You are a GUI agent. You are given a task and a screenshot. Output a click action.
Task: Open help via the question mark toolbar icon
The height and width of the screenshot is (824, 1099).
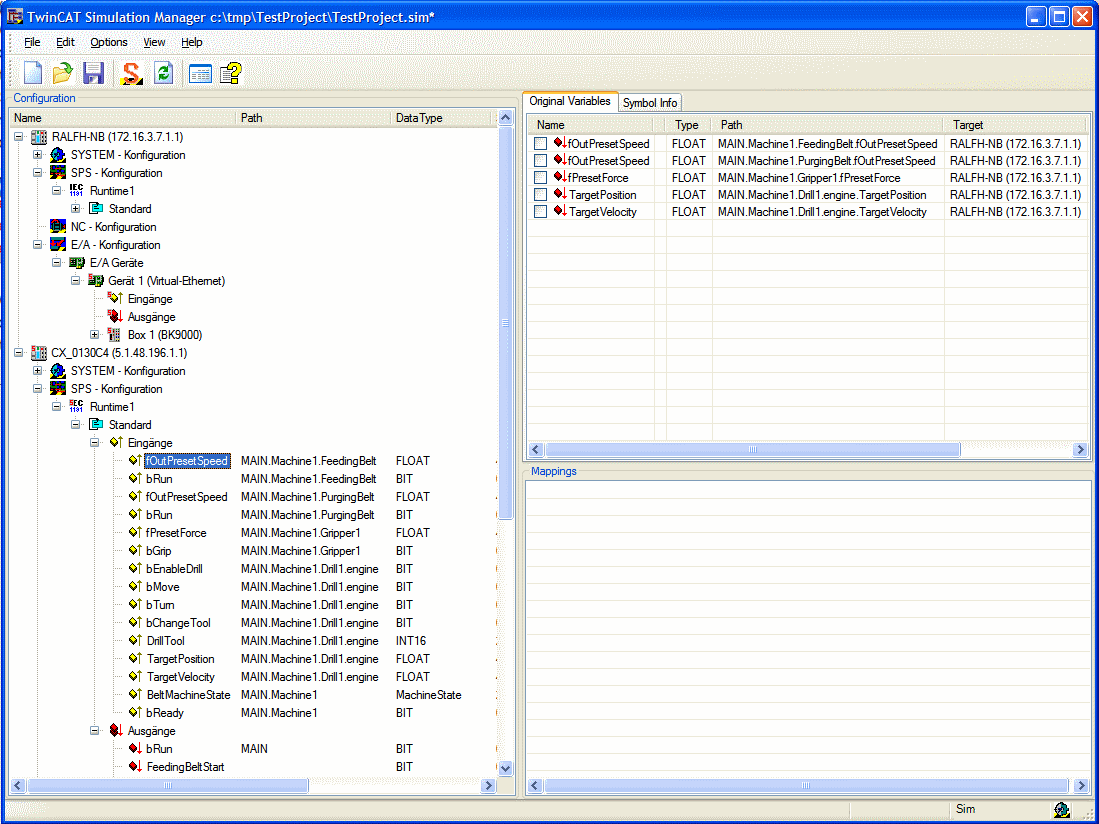231,73
